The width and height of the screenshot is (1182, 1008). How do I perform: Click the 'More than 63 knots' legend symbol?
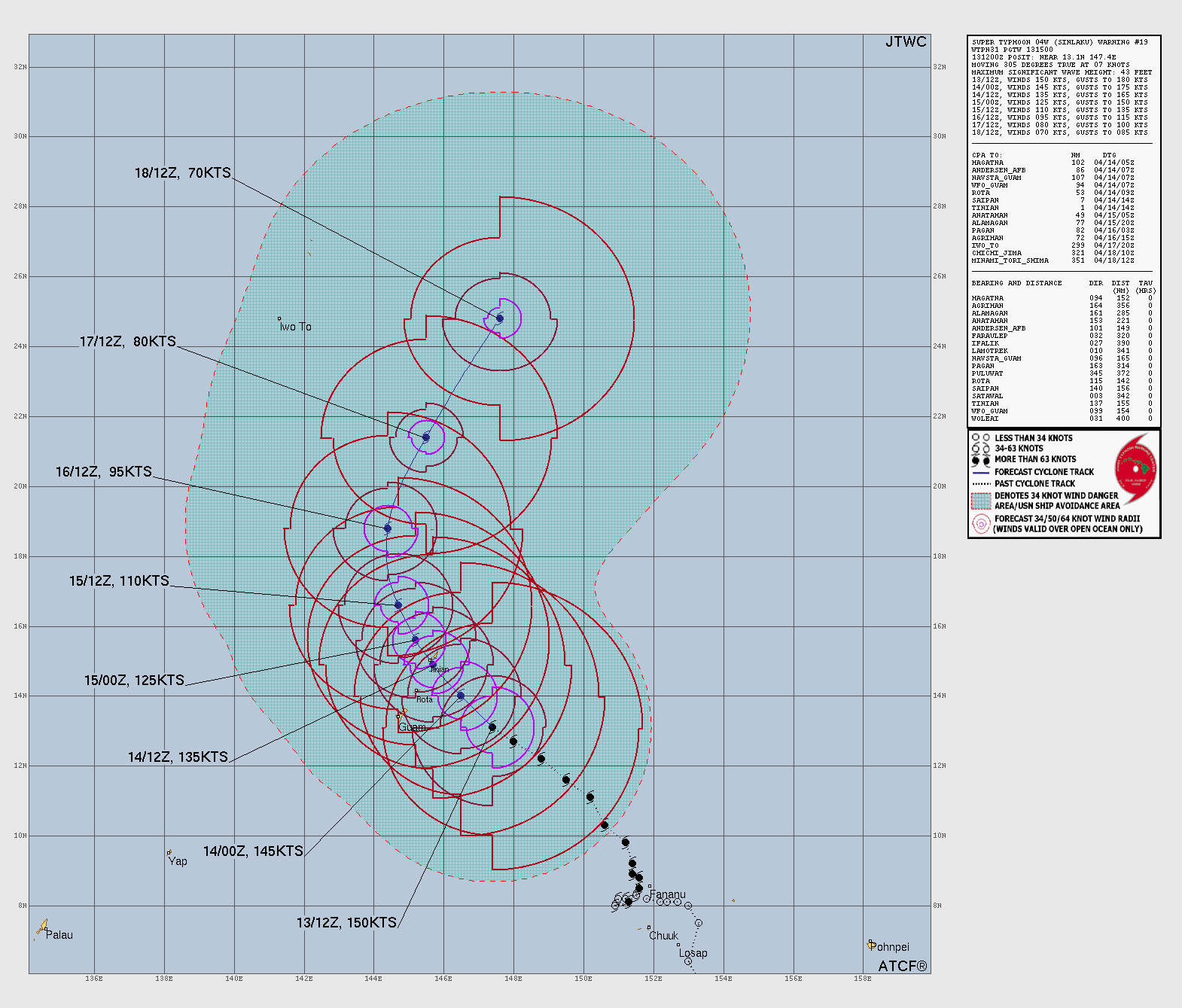pos(980,460)
